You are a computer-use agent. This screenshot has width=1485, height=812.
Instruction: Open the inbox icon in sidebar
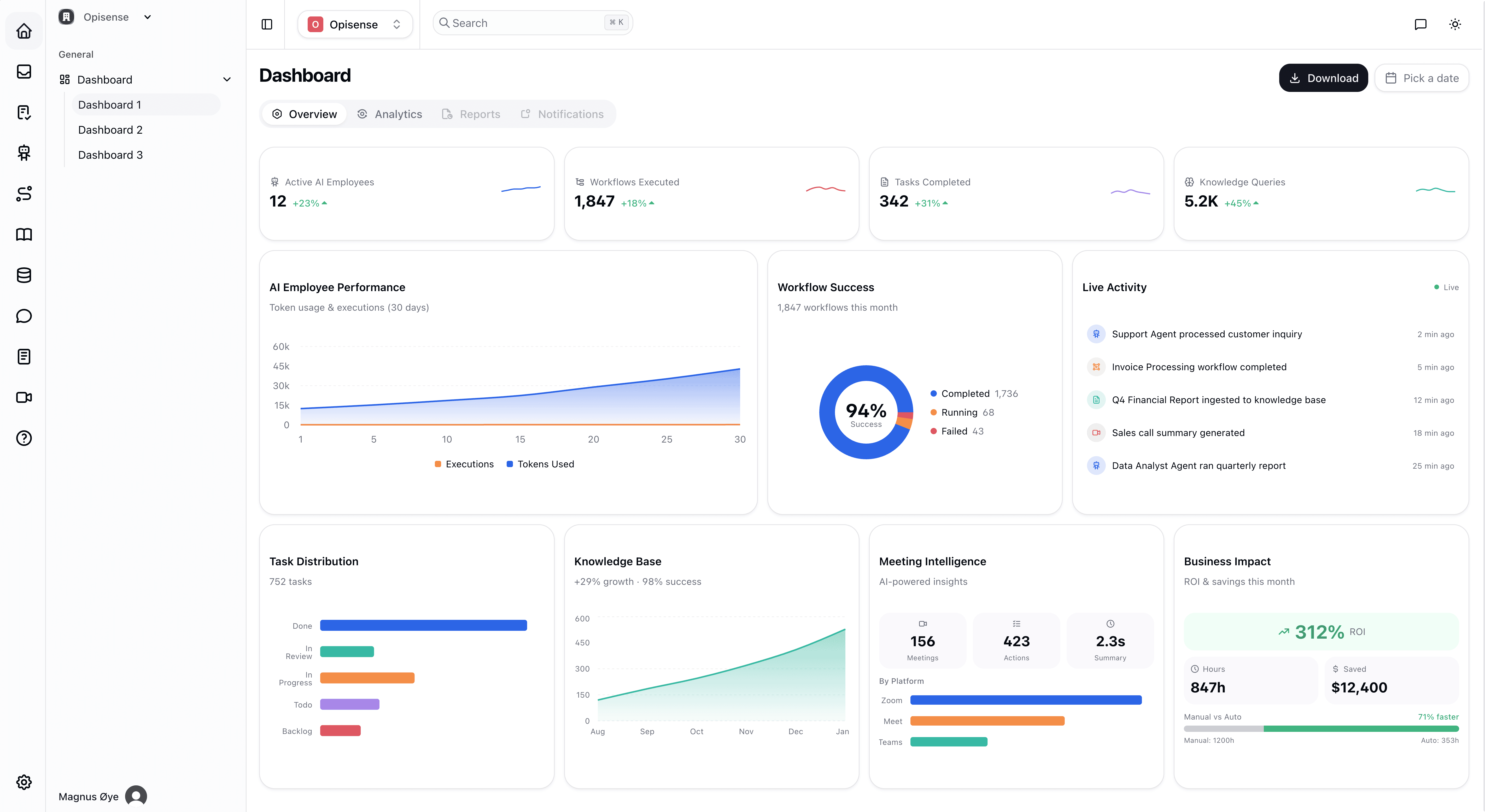pyautogui.click(x=24, y=72)
